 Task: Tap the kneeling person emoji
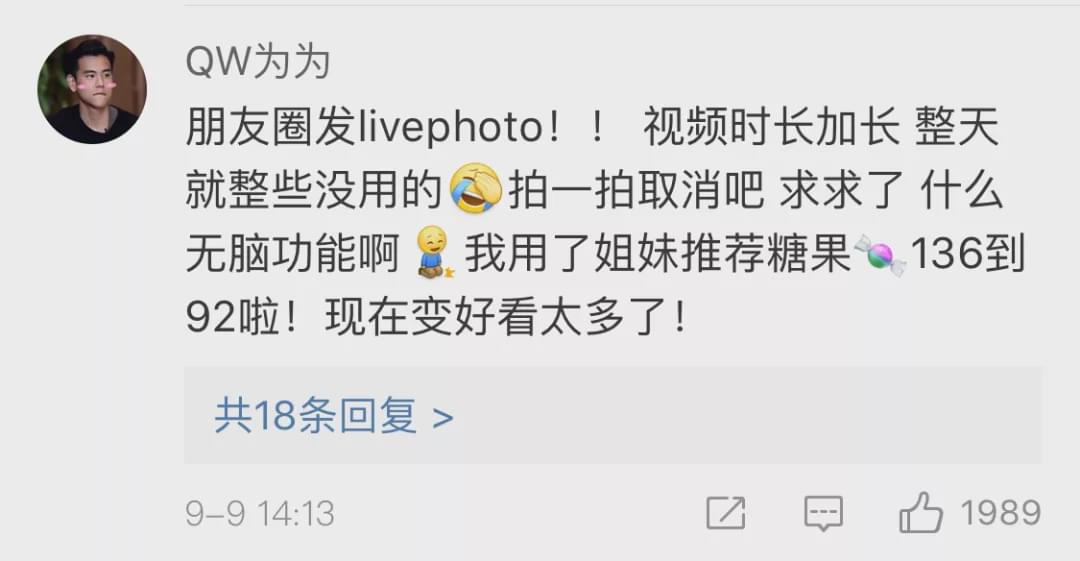point(433,252)
